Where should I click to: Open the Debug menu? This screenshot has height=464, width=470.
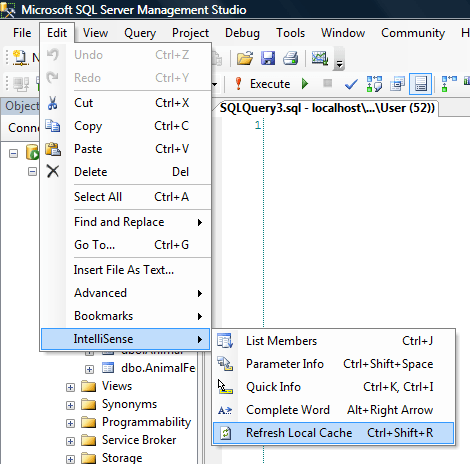click(x=242, y=33)
